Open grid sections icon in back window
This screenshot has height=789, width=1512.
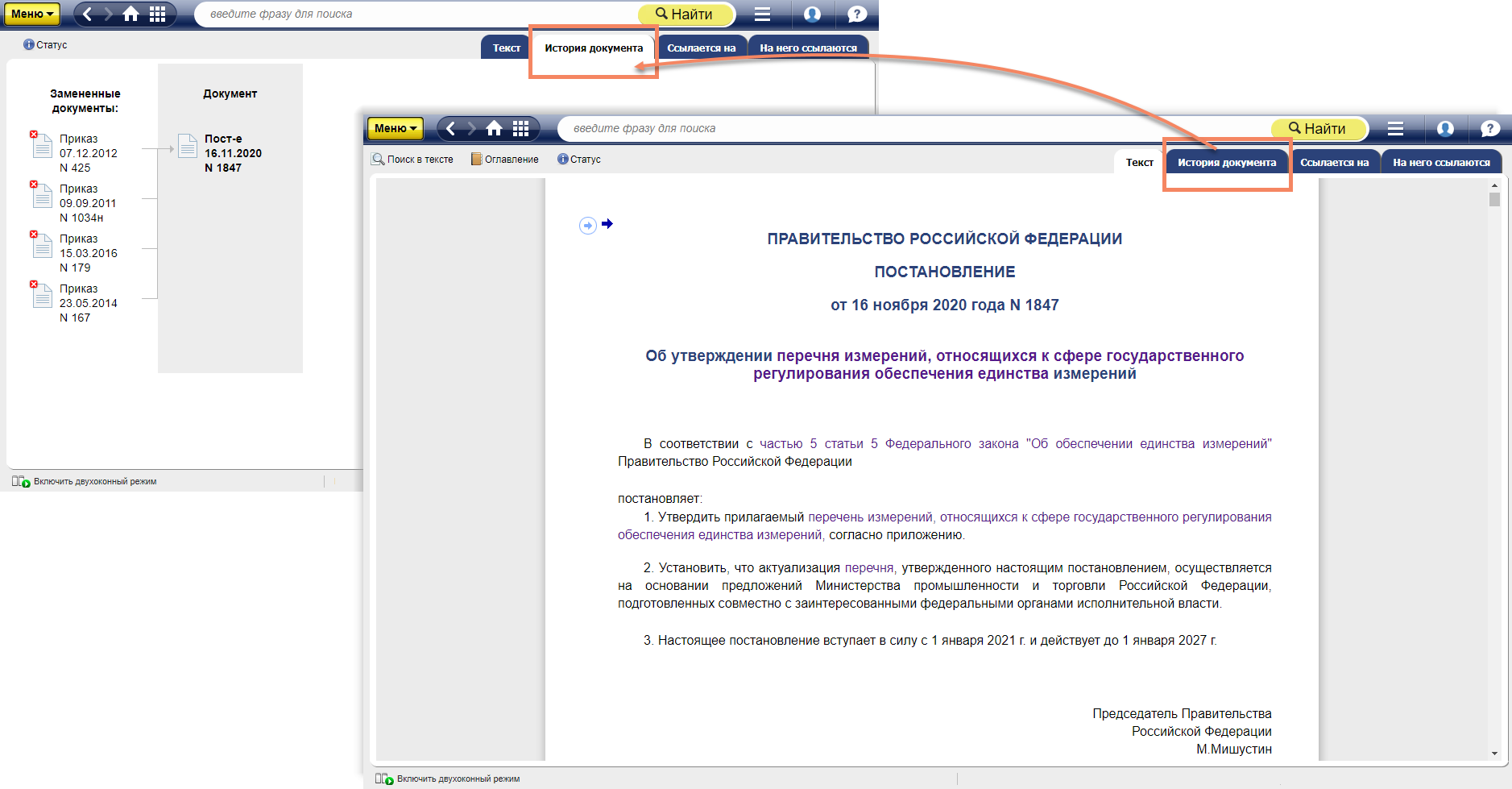pyautogui.click(x=158, y=14)
